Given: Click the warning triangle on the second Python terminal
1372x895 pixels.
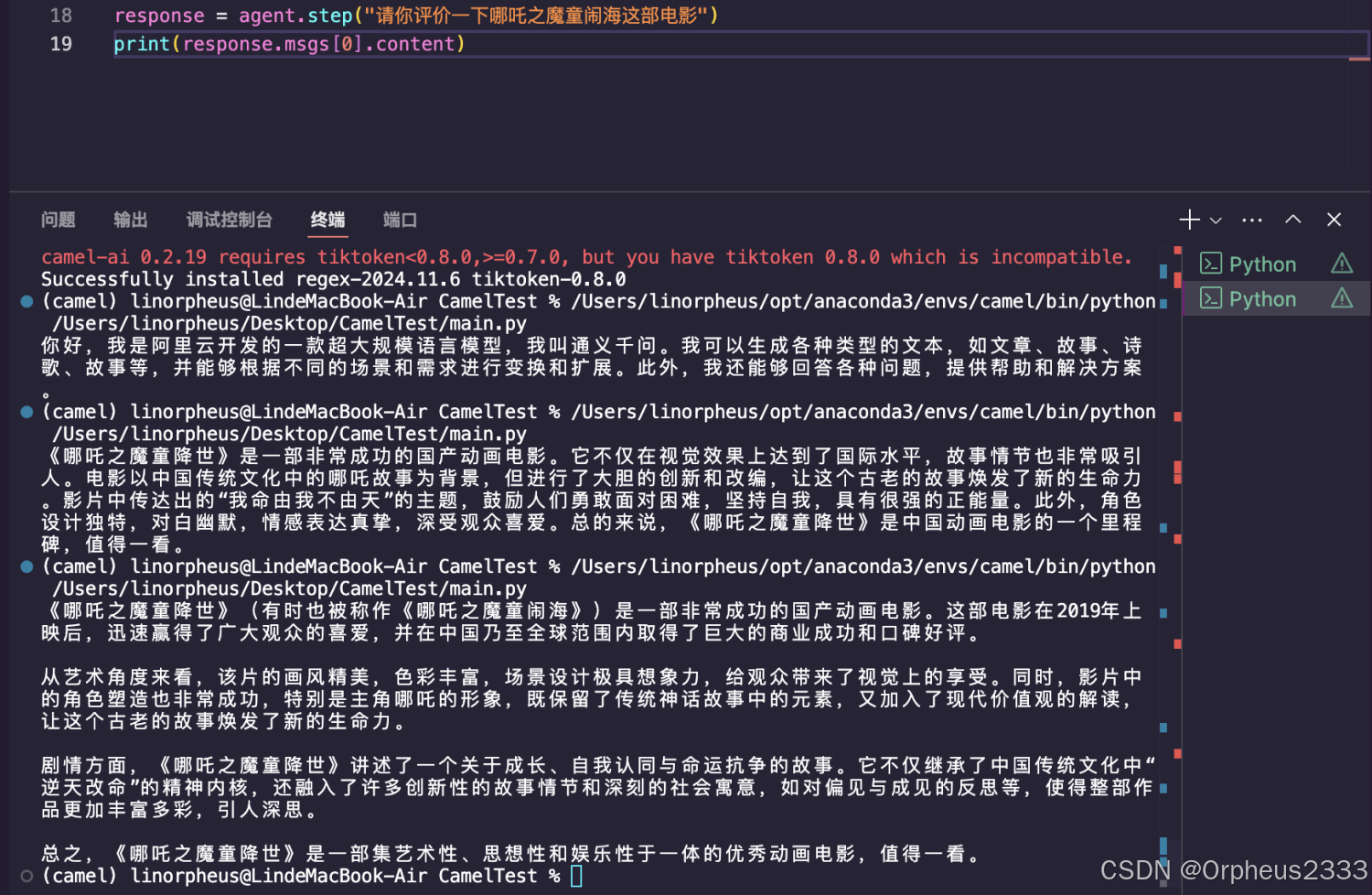Looking at the screenshot, I should point(1341,297).
